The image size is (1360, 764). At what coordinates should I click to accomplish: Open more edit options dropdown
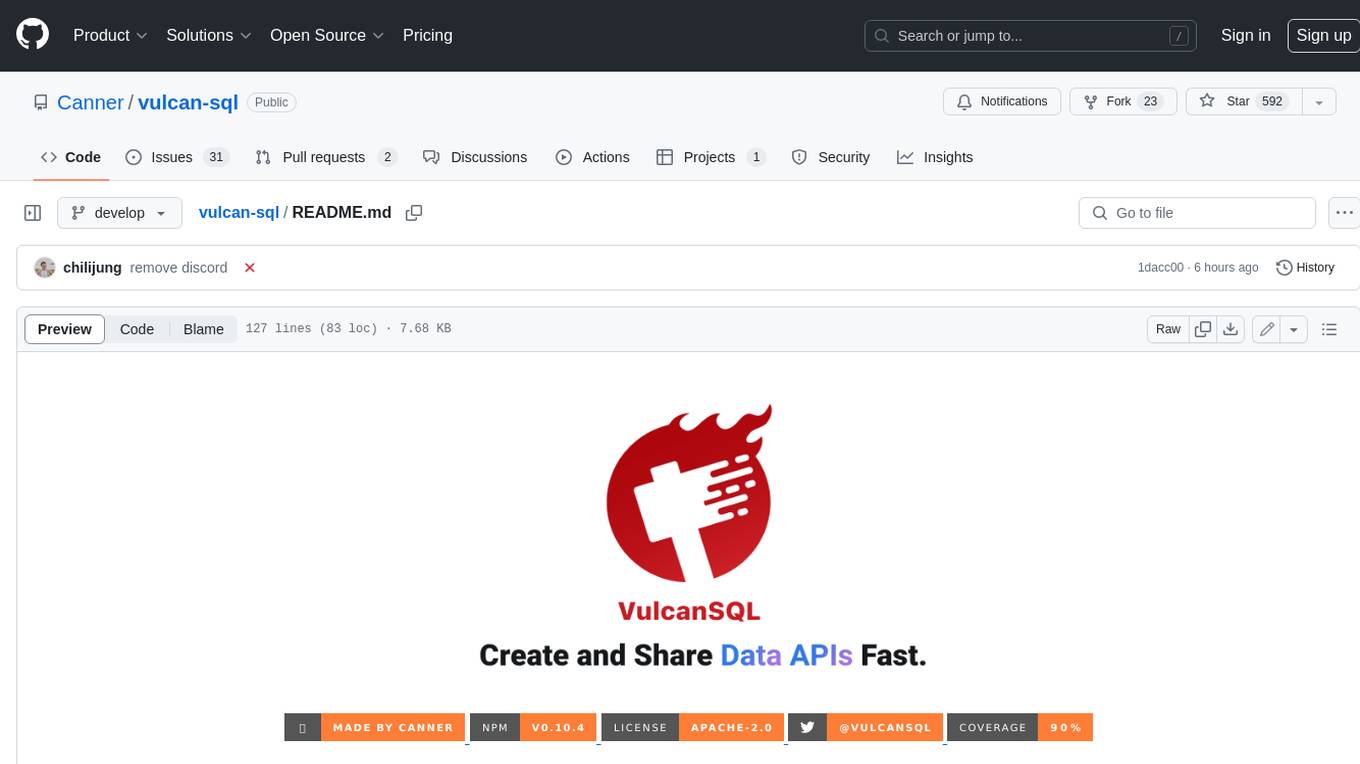pos(1294,329)
